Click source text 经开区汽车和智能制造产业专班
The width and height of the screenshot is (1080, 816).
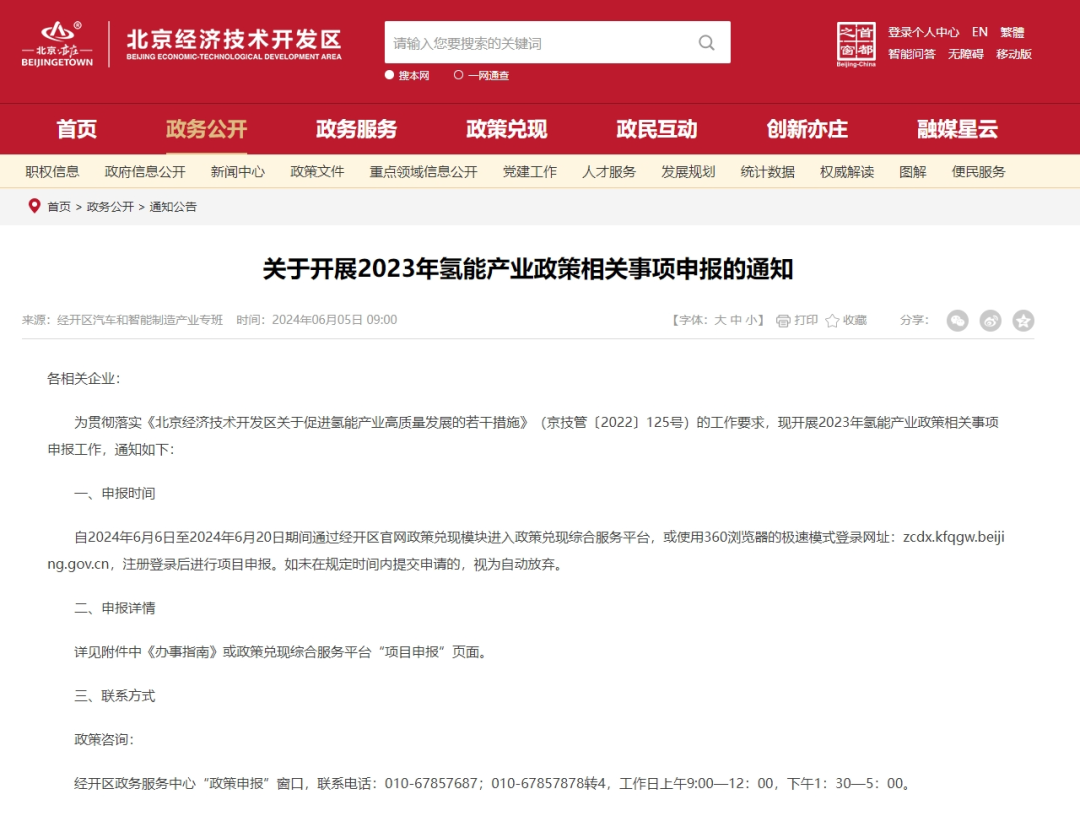click(x=140, y=320)
